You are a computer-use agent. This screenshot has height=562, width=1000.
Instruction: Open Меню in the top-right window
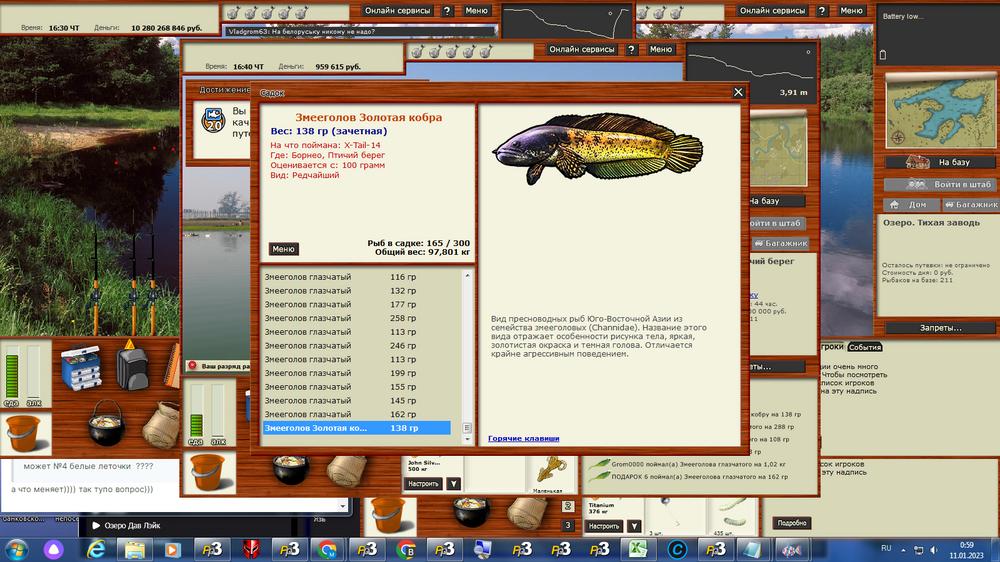tap(851, 11)
